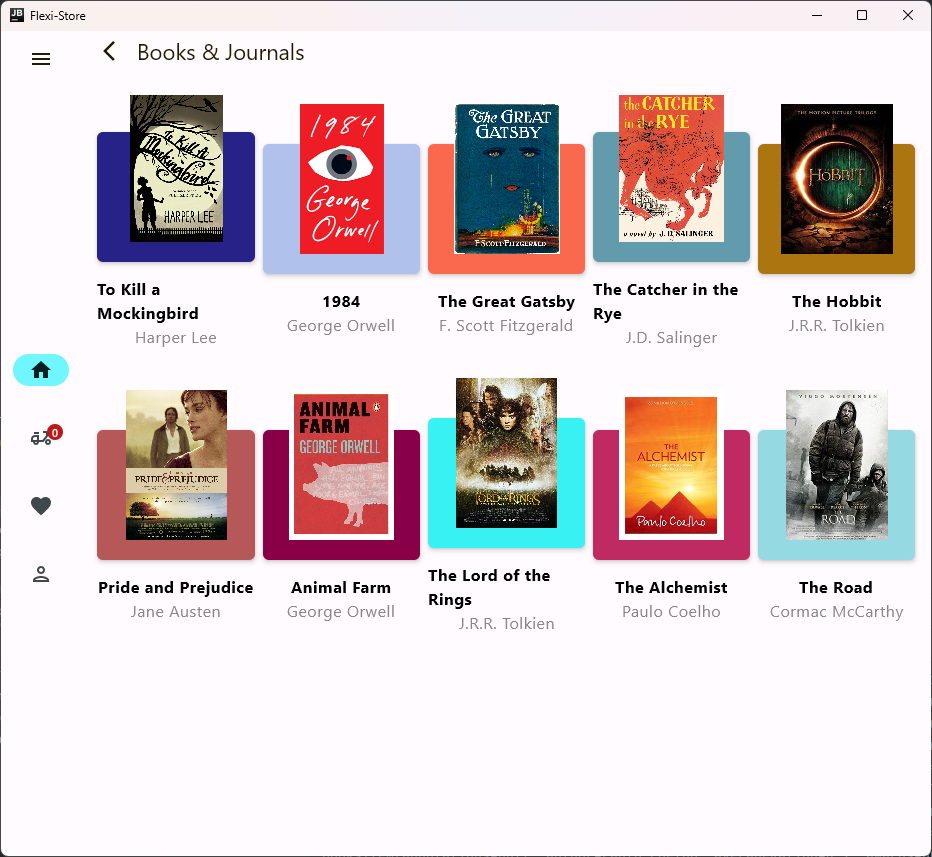
Task: Open the To Kill a Mockingbird cover
Action: click(176, 169)
